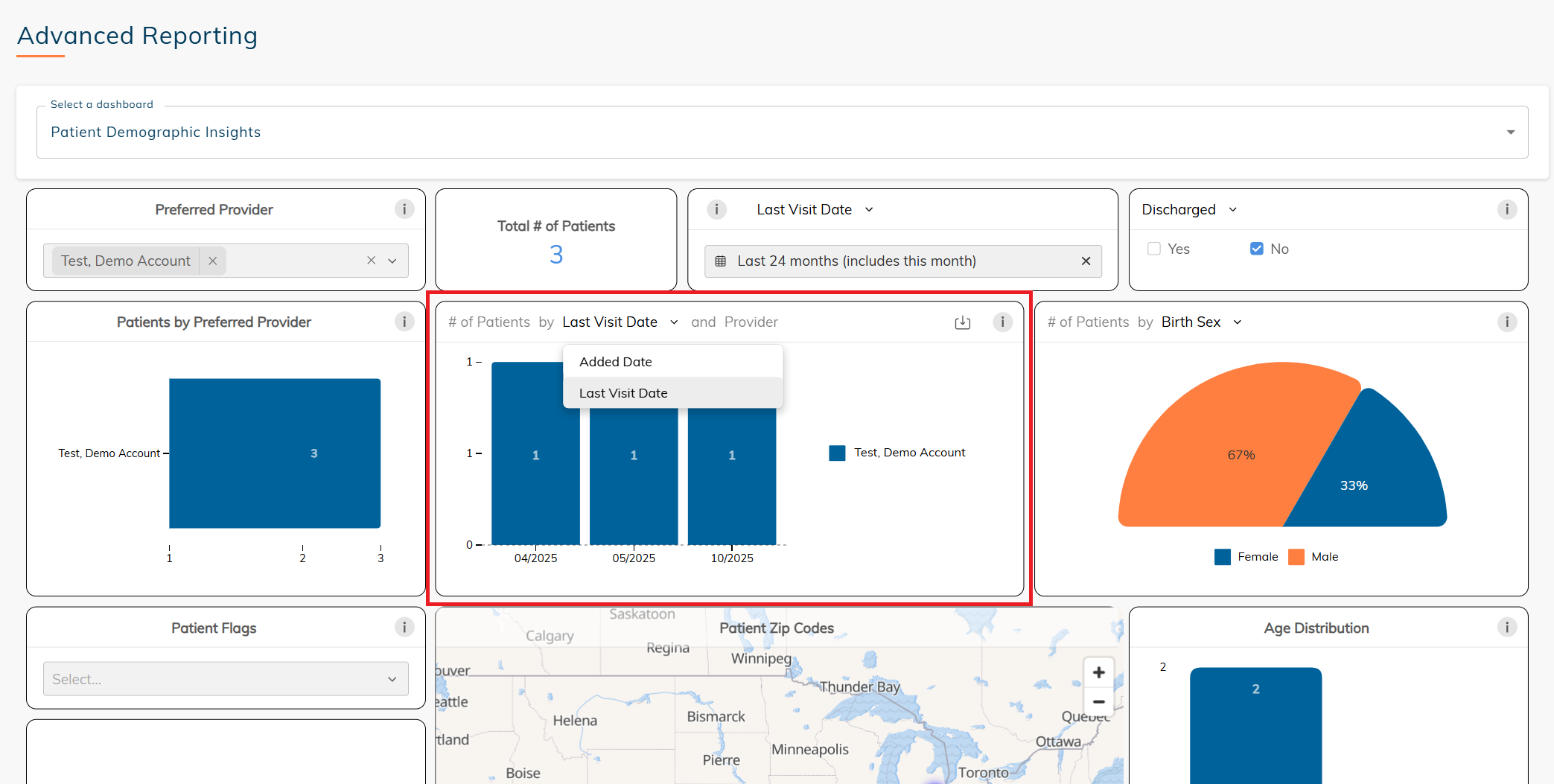Uncheck the Discharged No checkbox
The image size is (1554, 784).
tap(1257, 249)
